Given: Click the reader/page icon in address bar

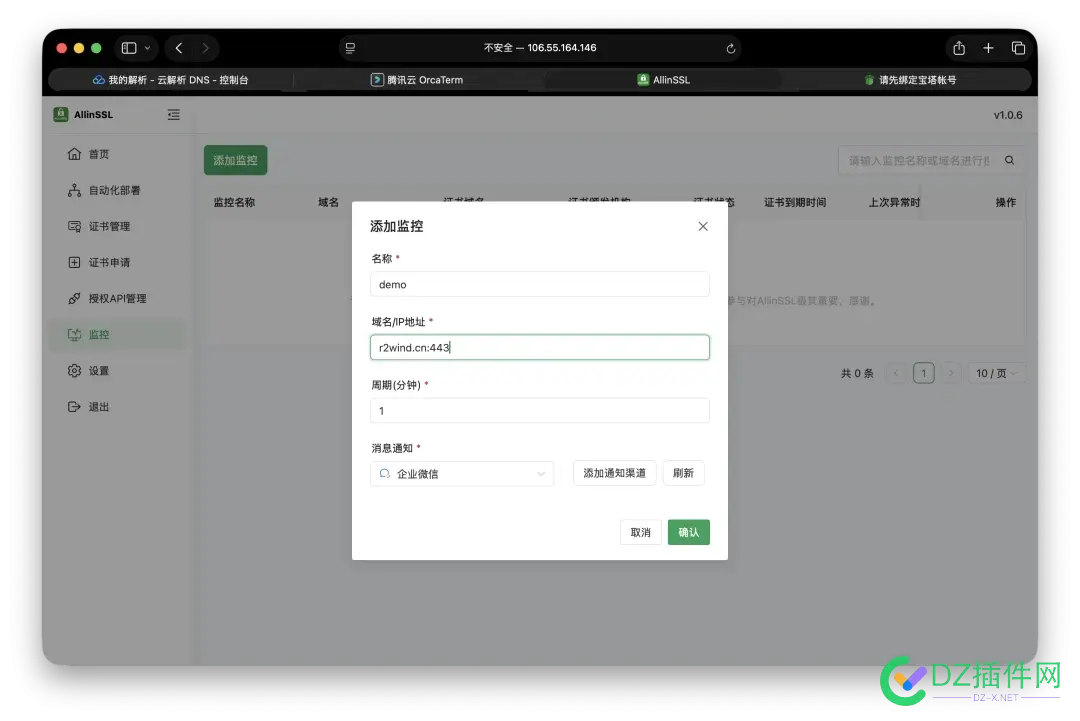Looking at the screenshot, I should 351,48.
